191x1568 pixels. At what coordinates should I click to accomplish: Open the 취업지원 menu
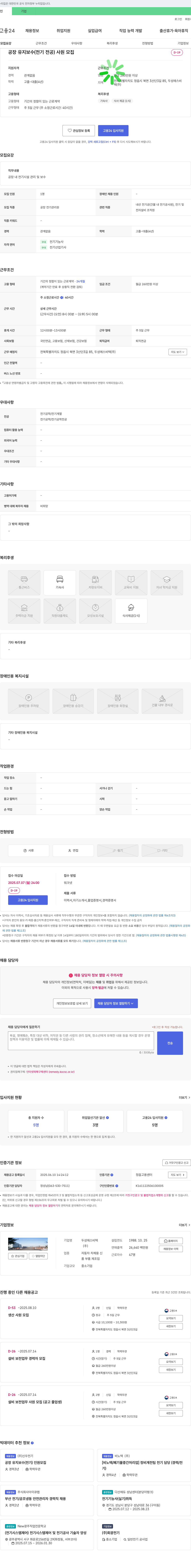coord(64,31)
